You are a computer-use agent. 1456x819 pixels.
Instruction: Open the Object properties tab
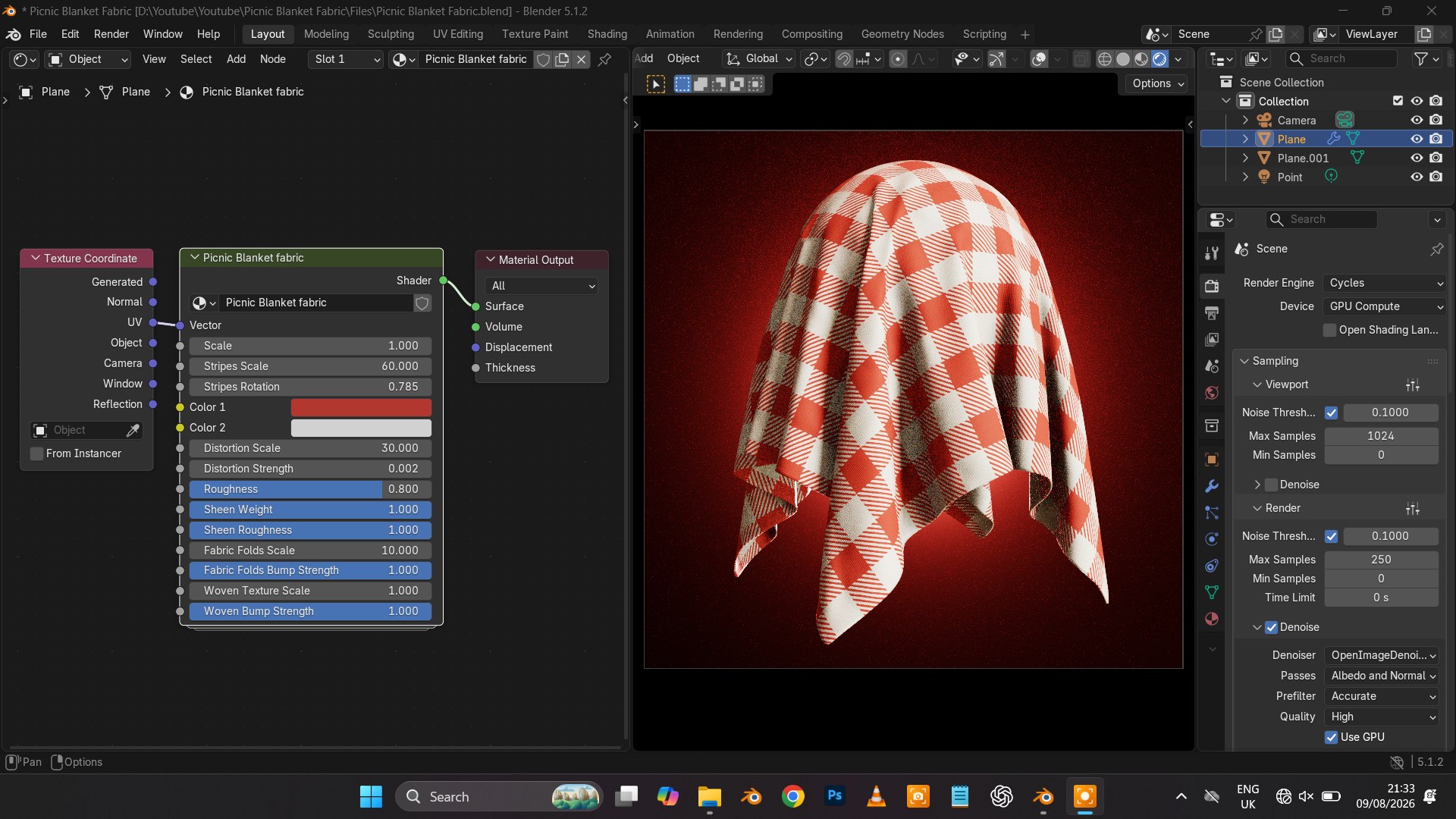(x=1212, y=460)
